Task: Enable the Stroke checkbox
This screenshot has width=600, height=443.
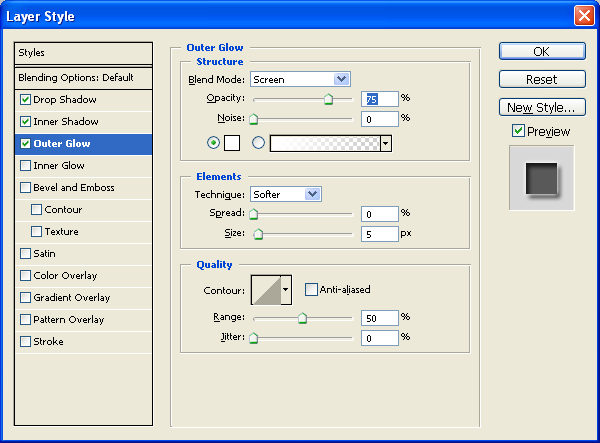Action: coord(25,342)
